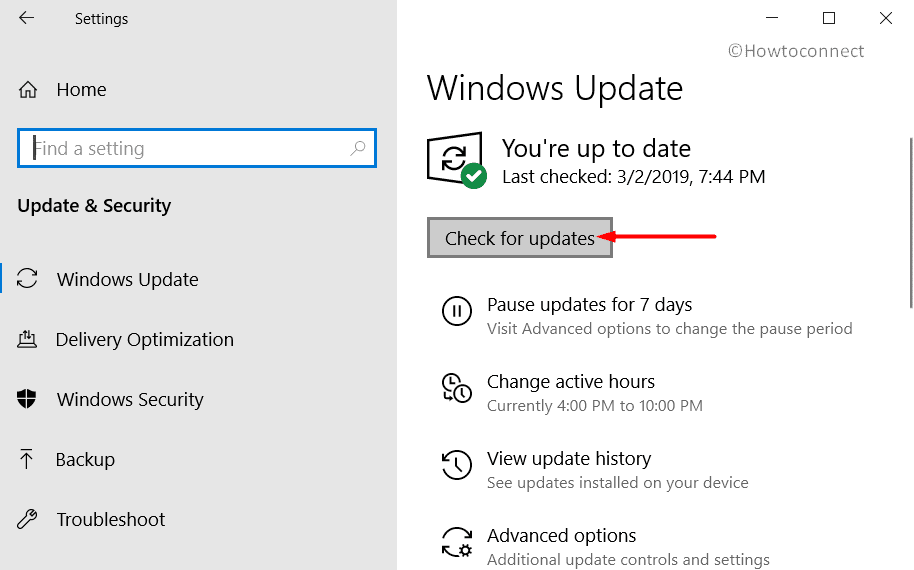This screenshot has width=914, height=570.
Task: Click the View update history clock icon
Action: pos(457,465)
